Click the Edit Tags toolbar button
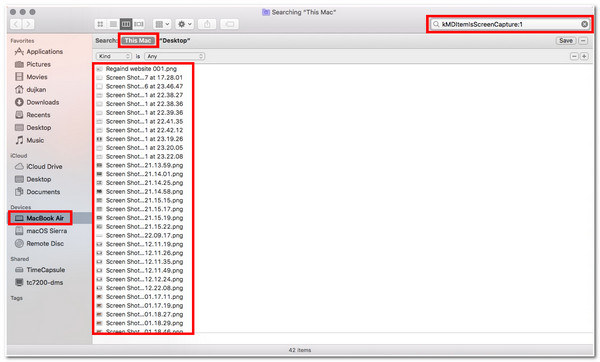Image resolution: width=600 pixels, height=362 pixels. point(229,24)
